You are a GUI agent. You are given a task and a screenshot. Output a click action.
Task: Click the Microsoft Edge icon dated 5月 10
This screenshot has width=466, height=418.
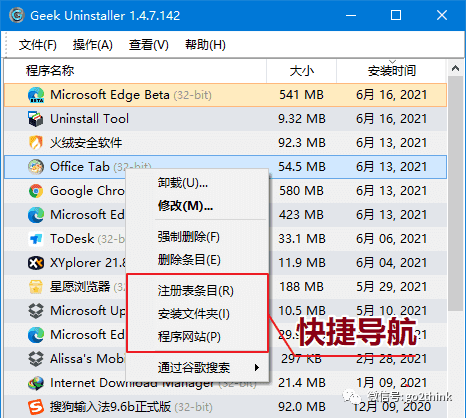pos(36,335)
